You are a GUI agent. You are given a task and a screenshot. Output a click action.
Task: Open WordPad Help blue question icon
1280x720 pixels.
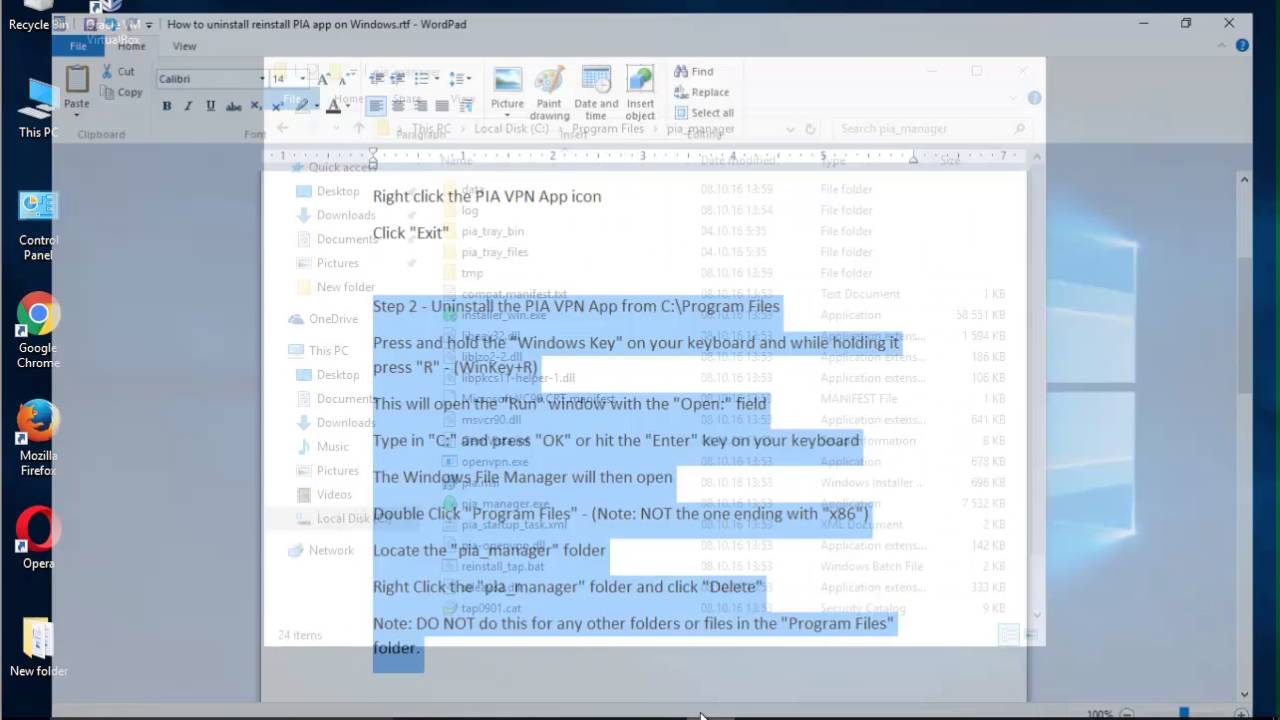click(1242, 46)
